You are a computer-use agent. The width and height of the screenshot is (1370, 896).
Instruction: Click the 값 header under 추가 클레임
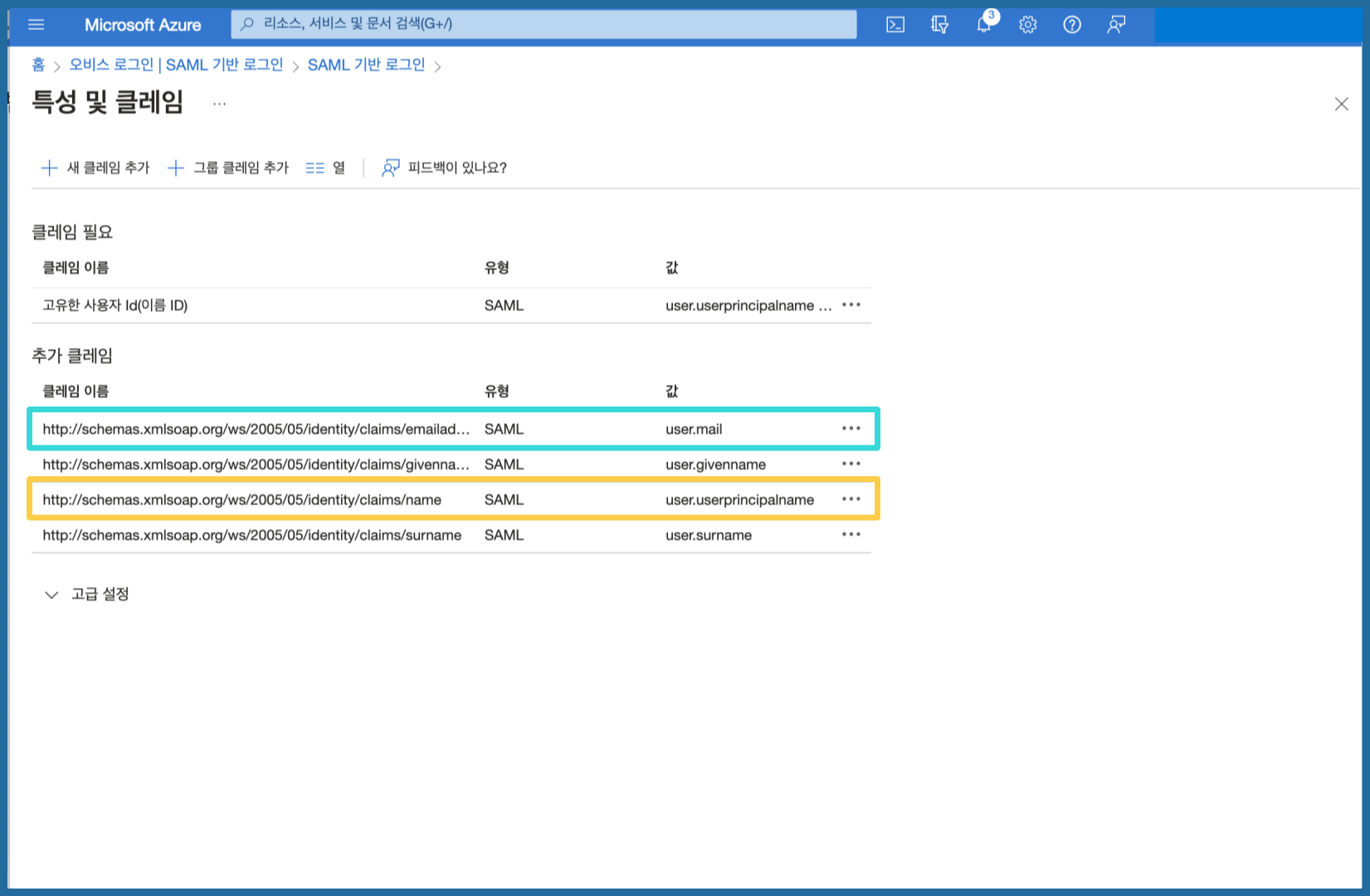click(671, 391)
